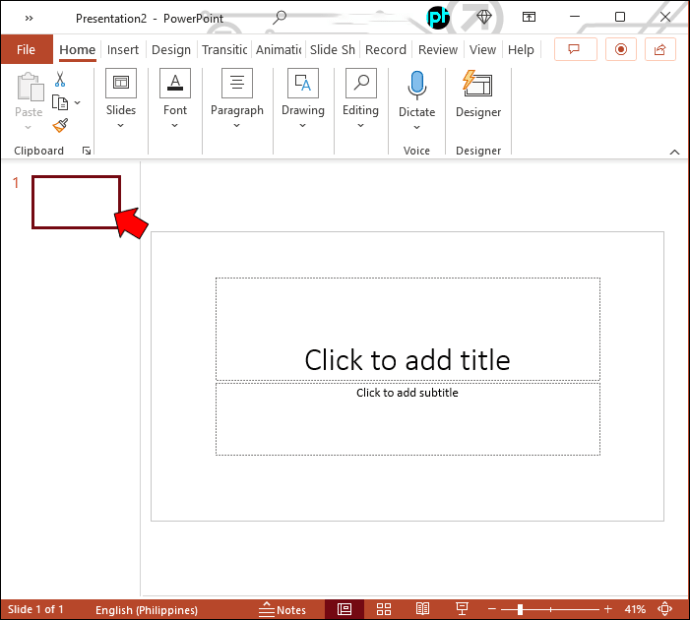690x620 pixels.
Task: Start Dictate with the microphone icon
Action: tap(417, 85)
